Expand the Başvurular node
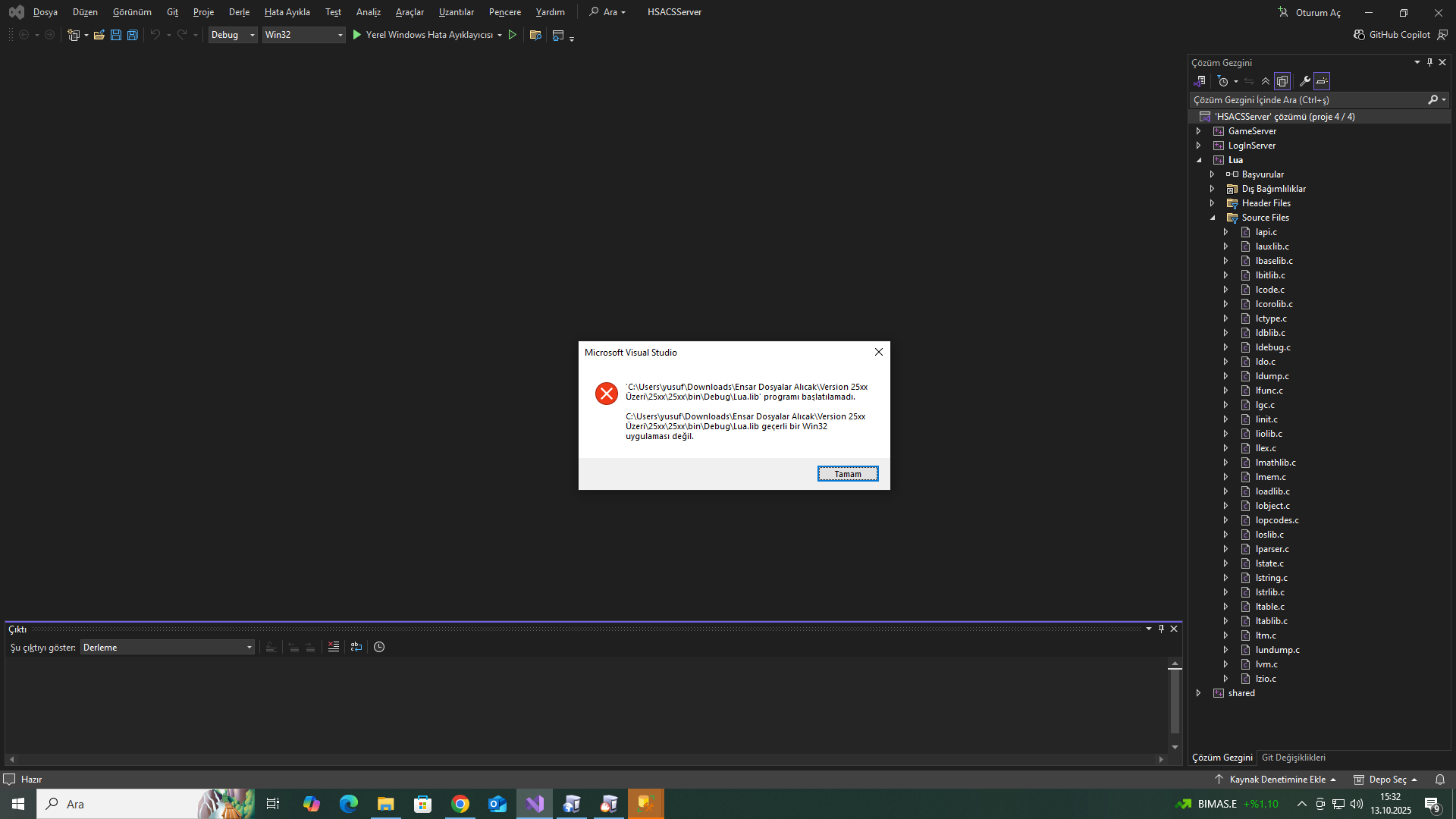Viewport: 1456px width, 819px height. click(1212, 174)
